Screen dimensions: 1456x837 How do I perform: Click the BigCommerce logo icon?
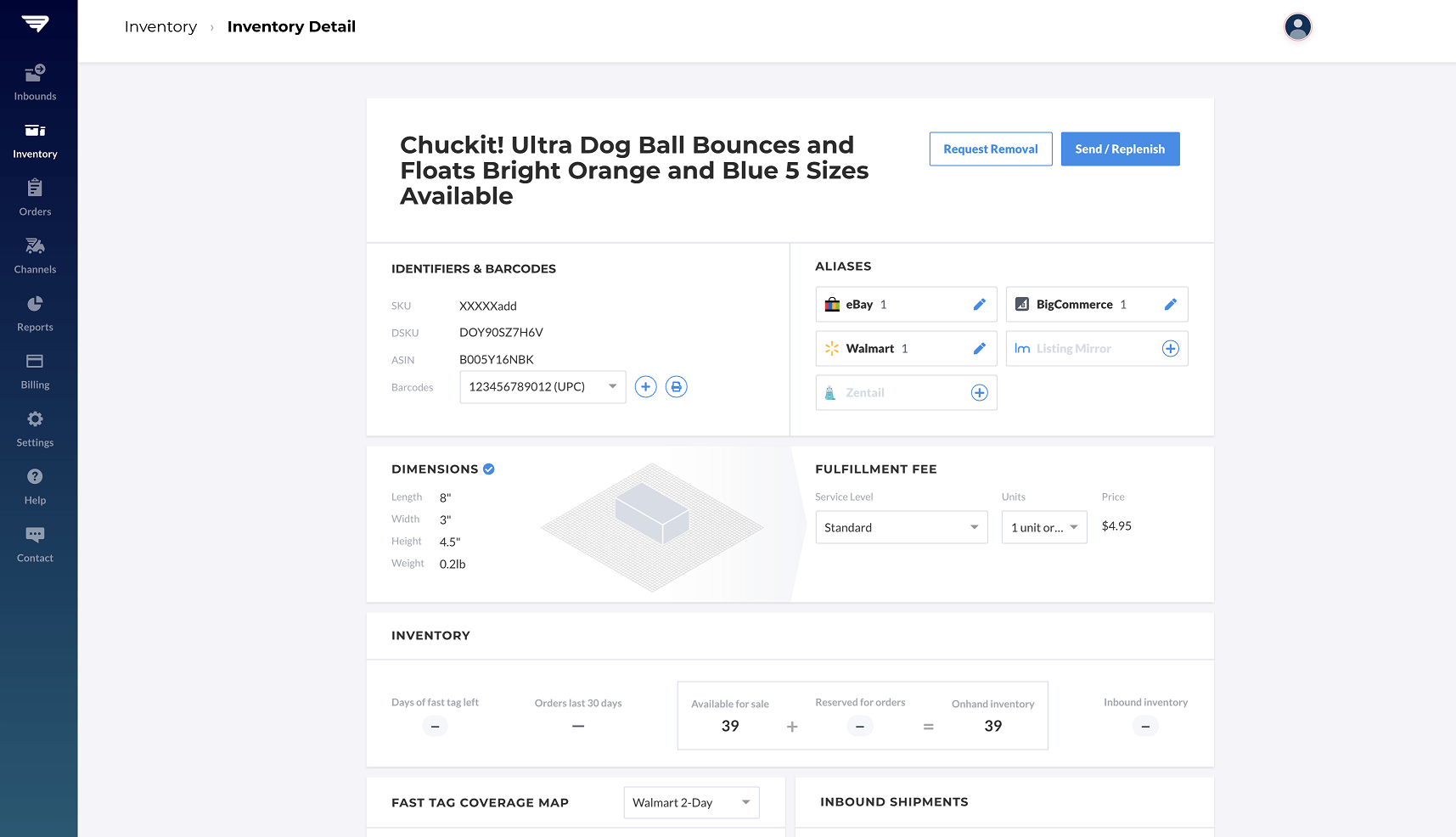click(1022, 304)
